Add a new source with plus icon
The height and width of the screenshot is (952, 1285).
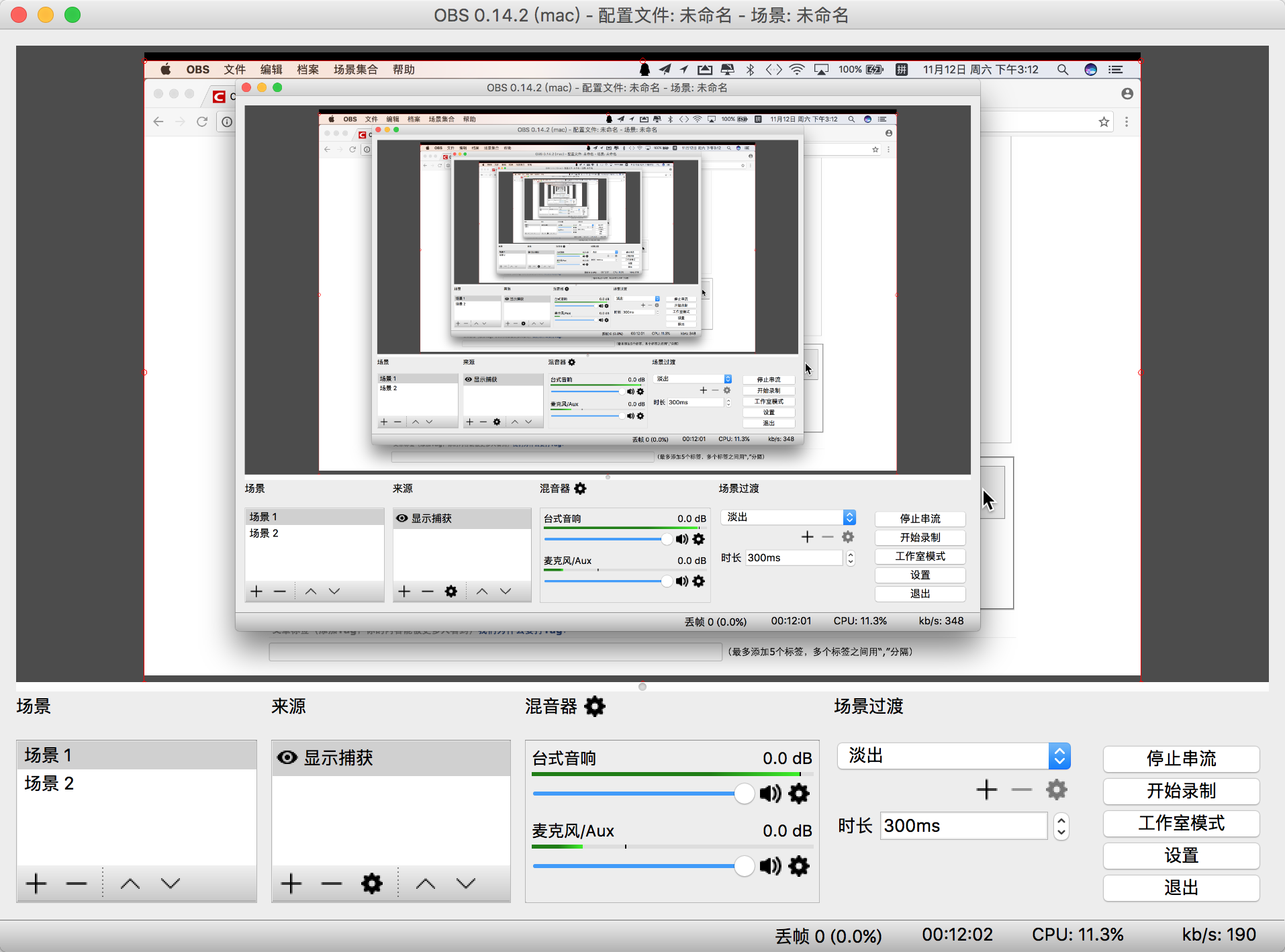[291, 884]
